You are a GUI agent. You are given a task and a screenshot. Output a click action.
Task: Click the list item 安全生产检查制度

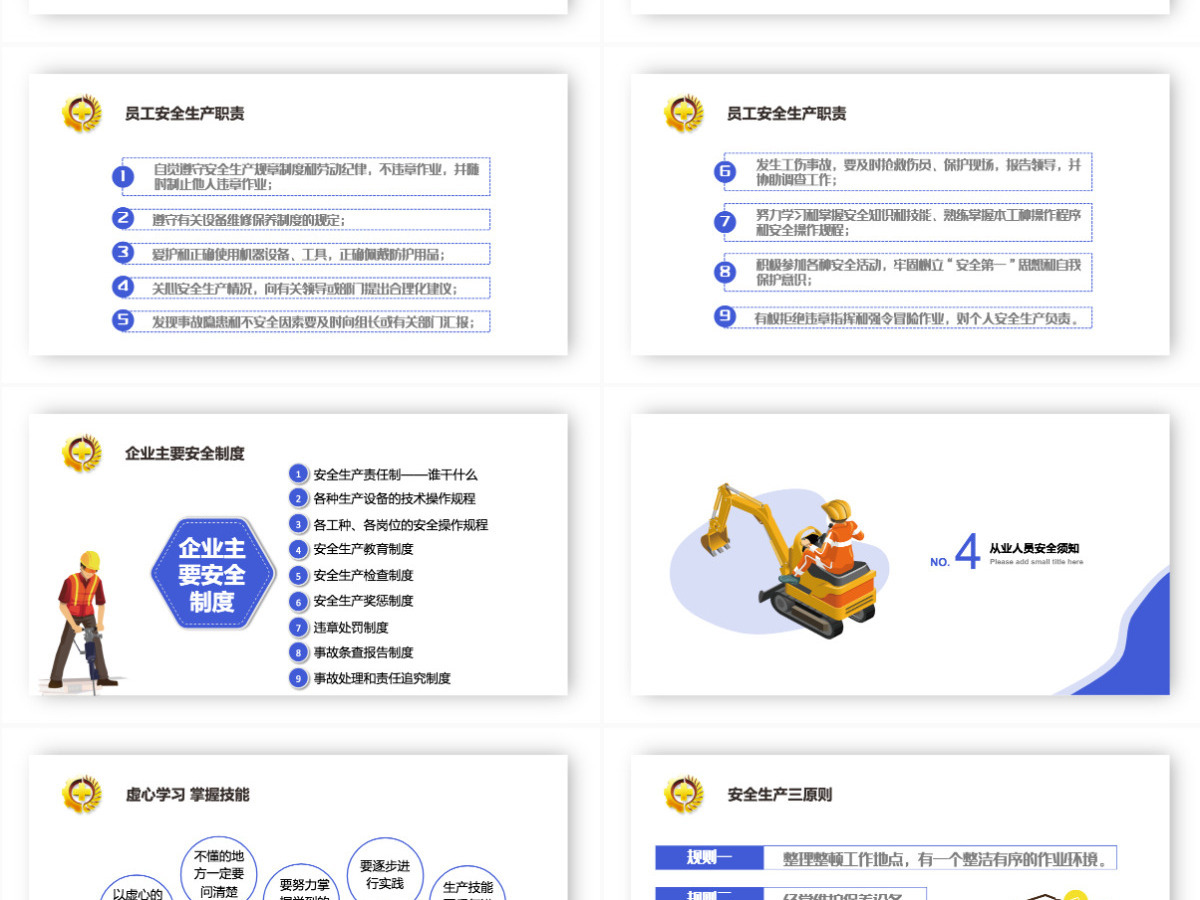point(364,575)
